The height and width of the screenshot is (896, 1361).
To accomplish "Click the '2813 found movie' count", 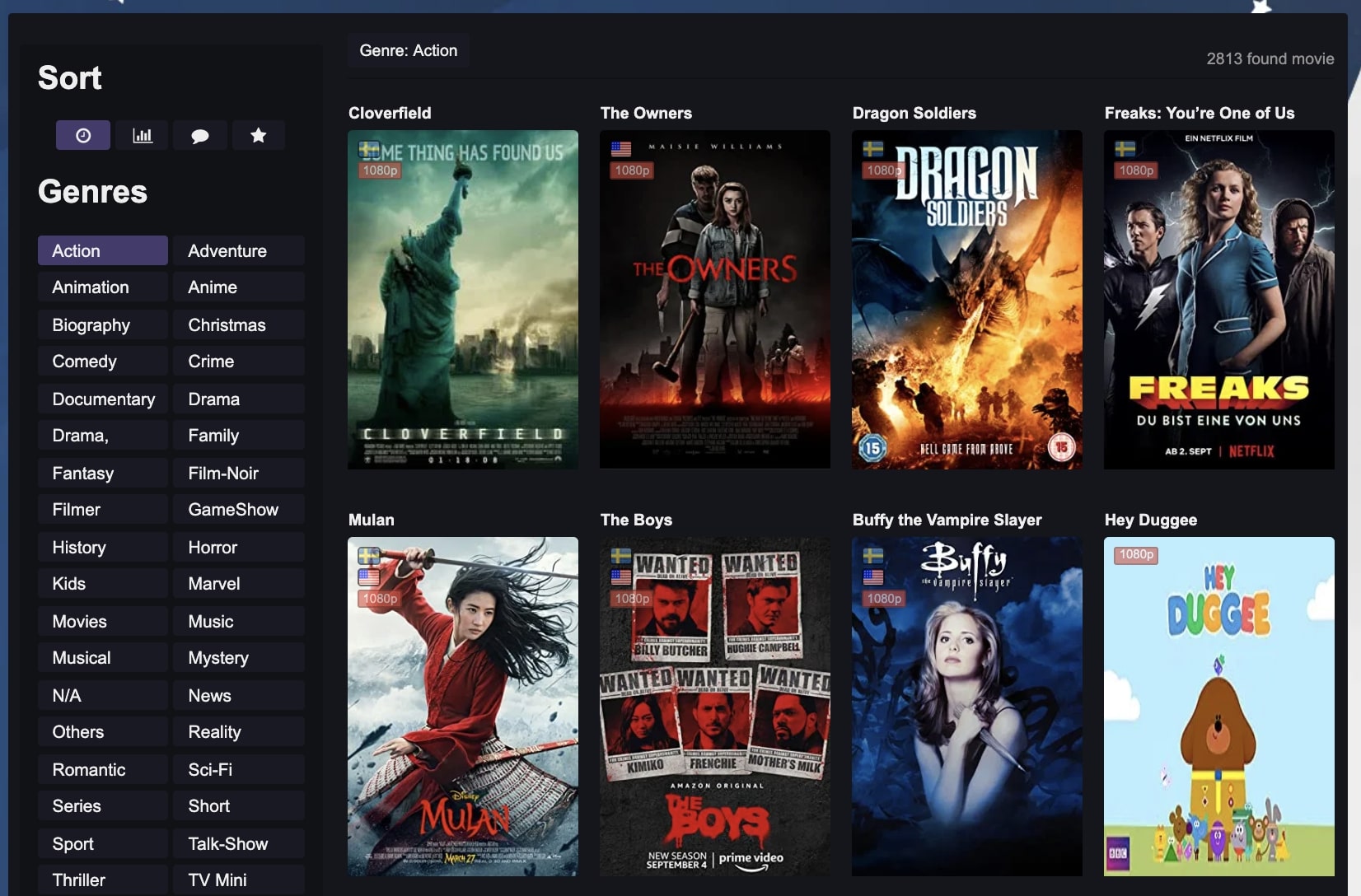I will [1270, 58].
